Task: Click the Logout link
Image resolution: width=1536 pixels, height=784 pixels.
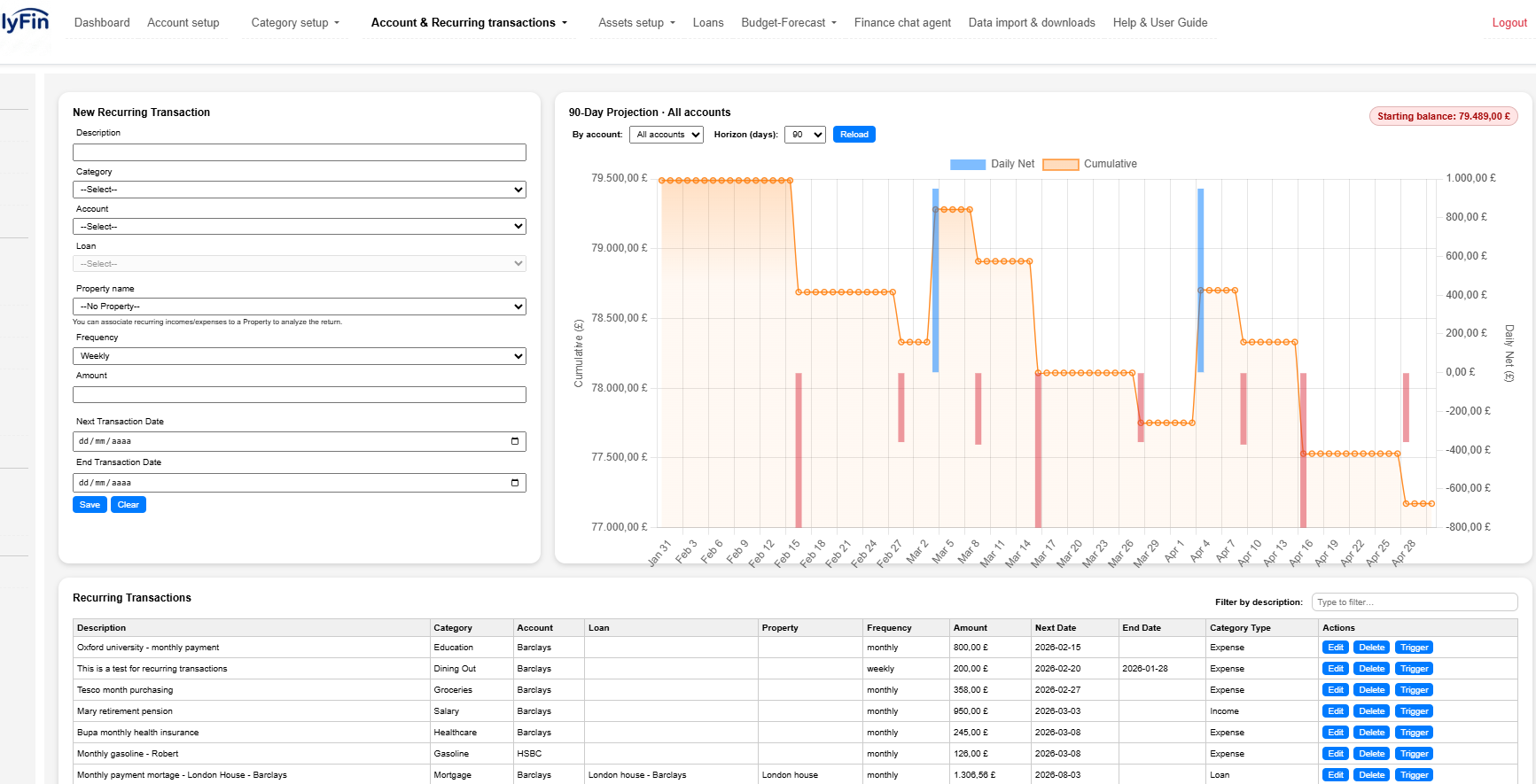Action: coord(1509,23)
